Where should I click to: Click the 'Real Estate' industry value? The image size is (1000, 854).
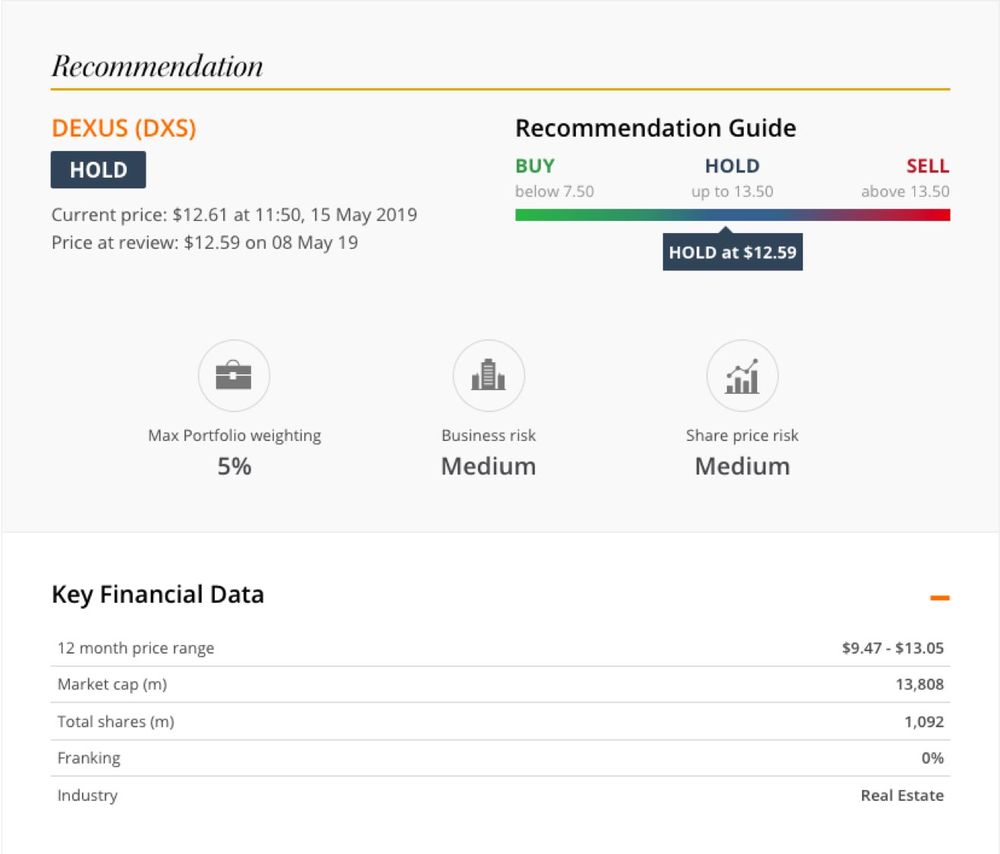point(902,795)
